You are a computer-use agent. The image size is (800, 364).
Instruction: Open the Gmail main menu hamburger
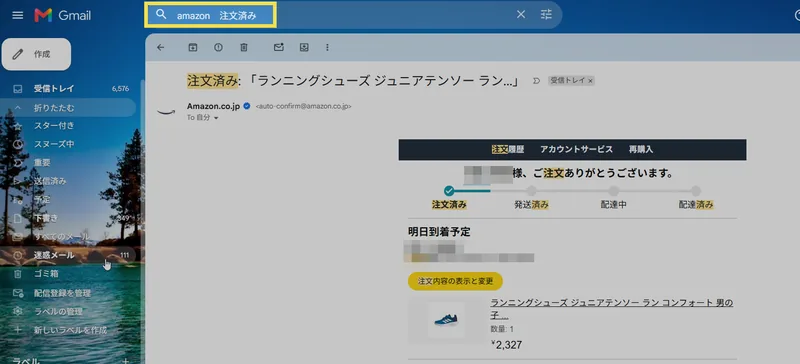(x=18, y=15)
